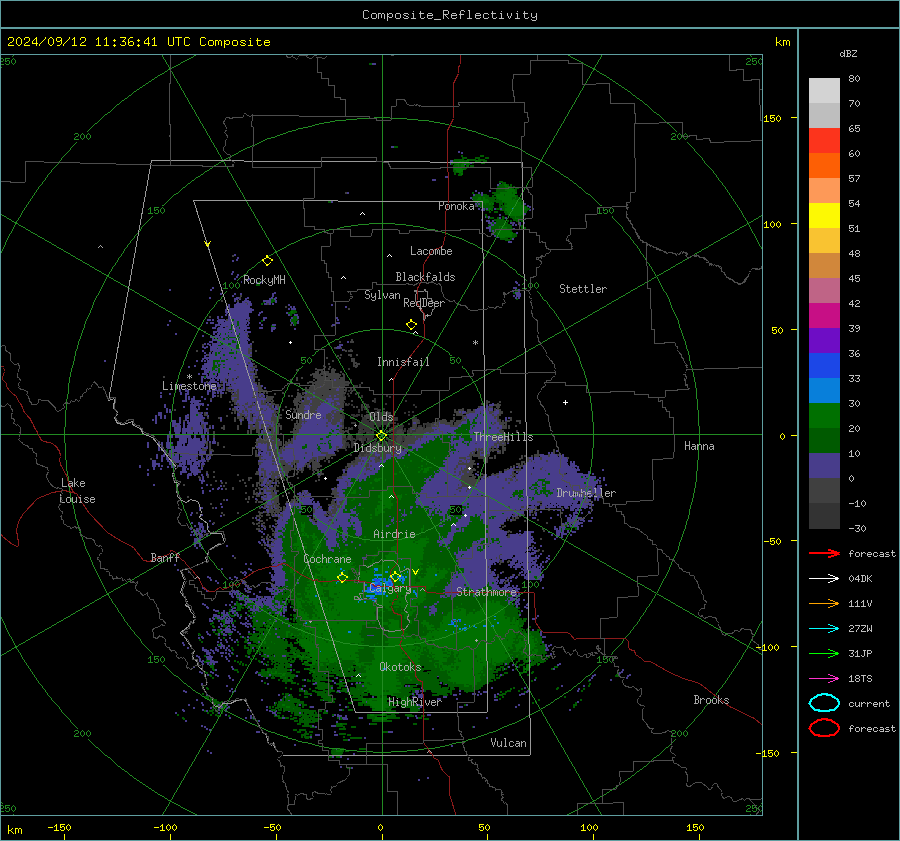900x841 pixels.
Task: Select the Sylvan label
Action: [382, 295]
